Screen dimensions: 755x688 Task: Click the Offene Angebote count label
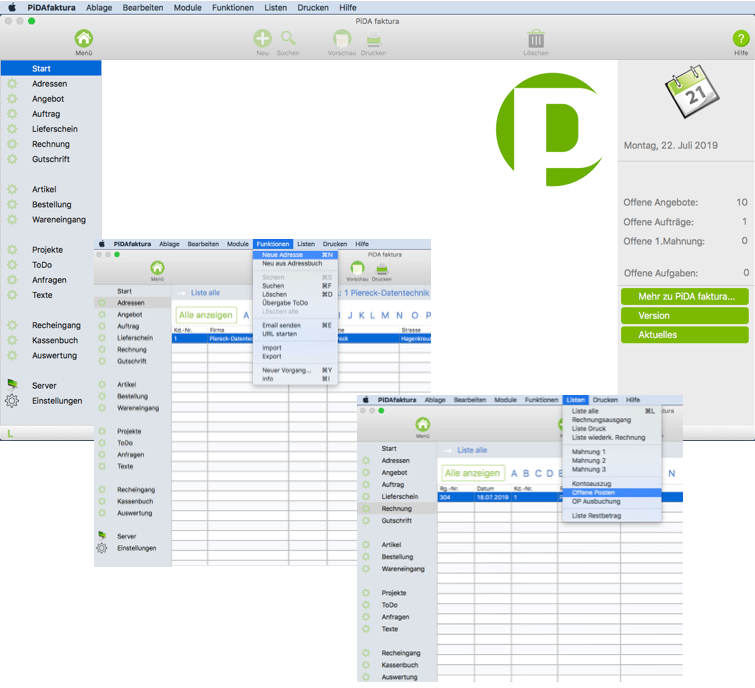[x=661, y=202]
